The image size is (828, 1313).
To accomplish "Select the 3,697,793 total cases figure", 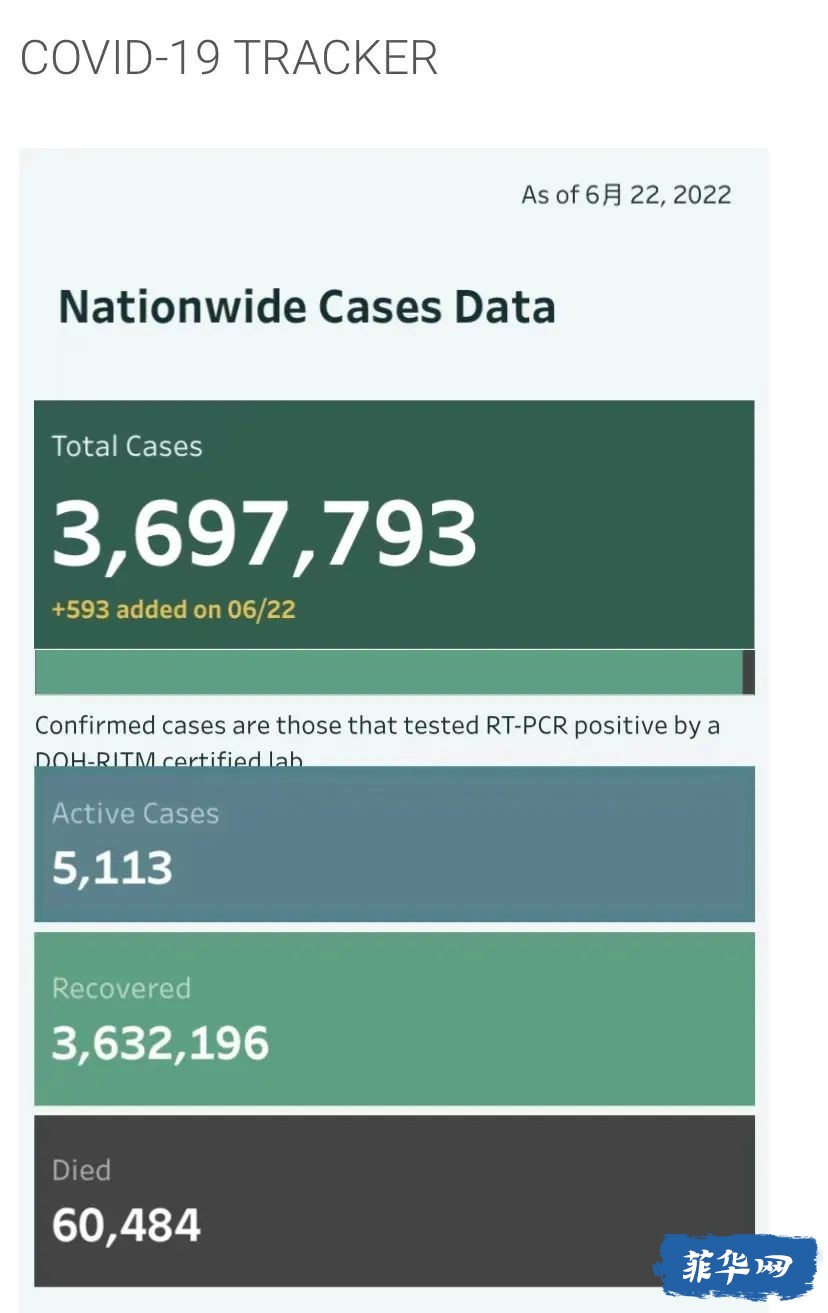I will point(265,534).
